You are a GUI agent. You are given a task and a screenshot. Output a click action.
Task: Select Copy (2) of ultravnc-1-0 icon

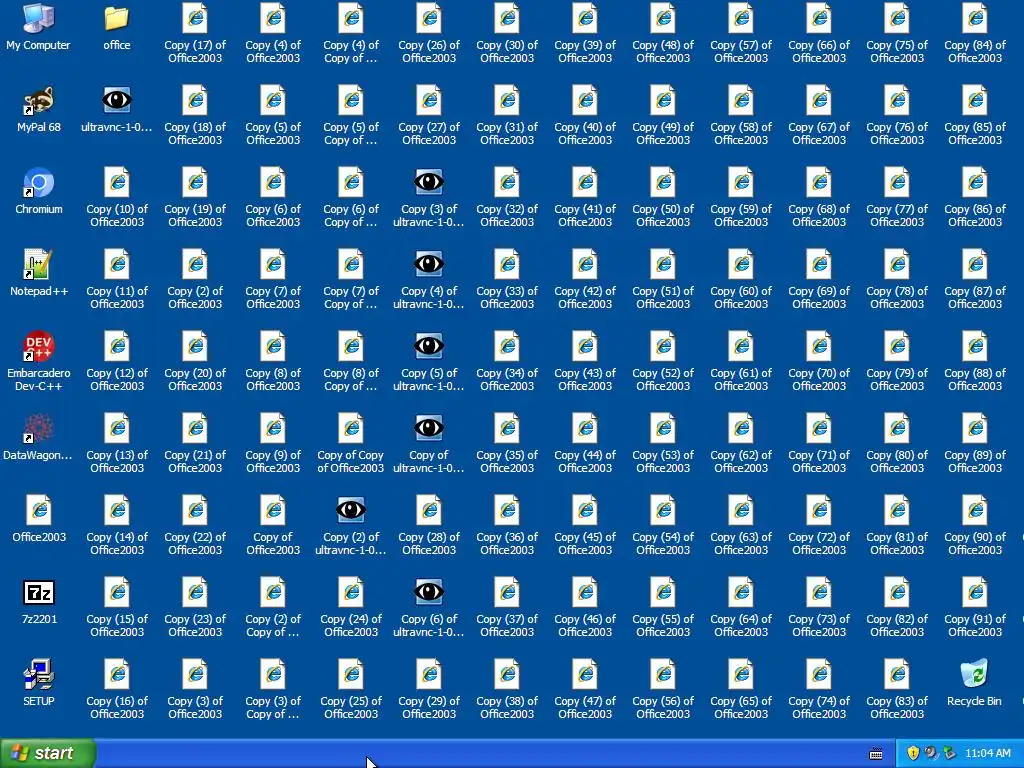(x=351, y=510)
